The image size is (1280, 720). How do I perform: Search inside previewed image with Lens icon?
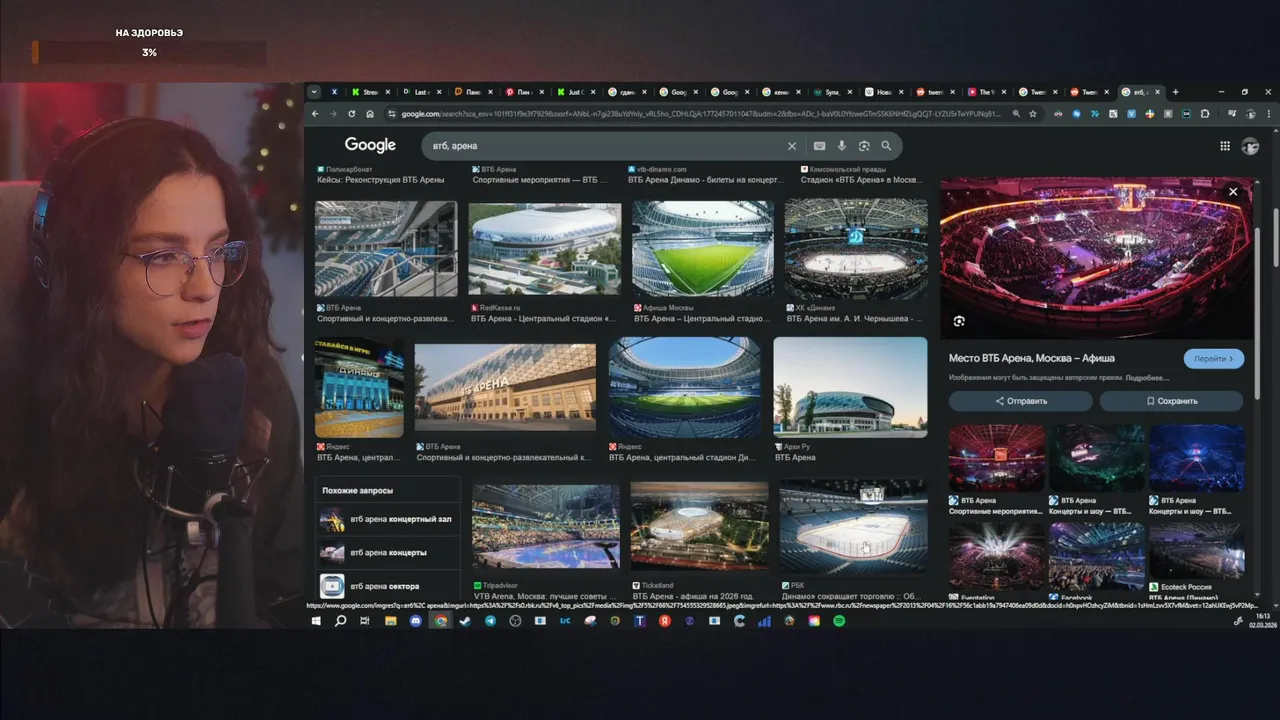coord(959,321)
